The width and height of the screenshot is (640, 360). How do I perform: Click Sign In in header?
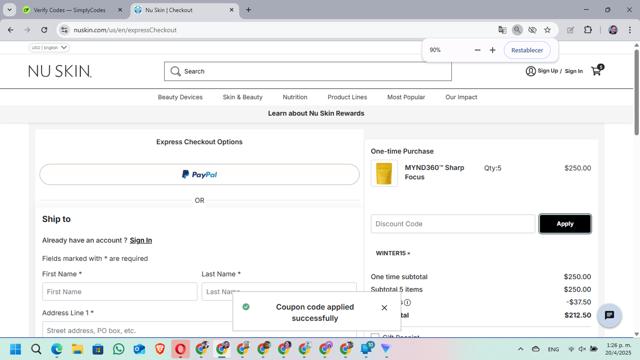click(x=573, y=71)
